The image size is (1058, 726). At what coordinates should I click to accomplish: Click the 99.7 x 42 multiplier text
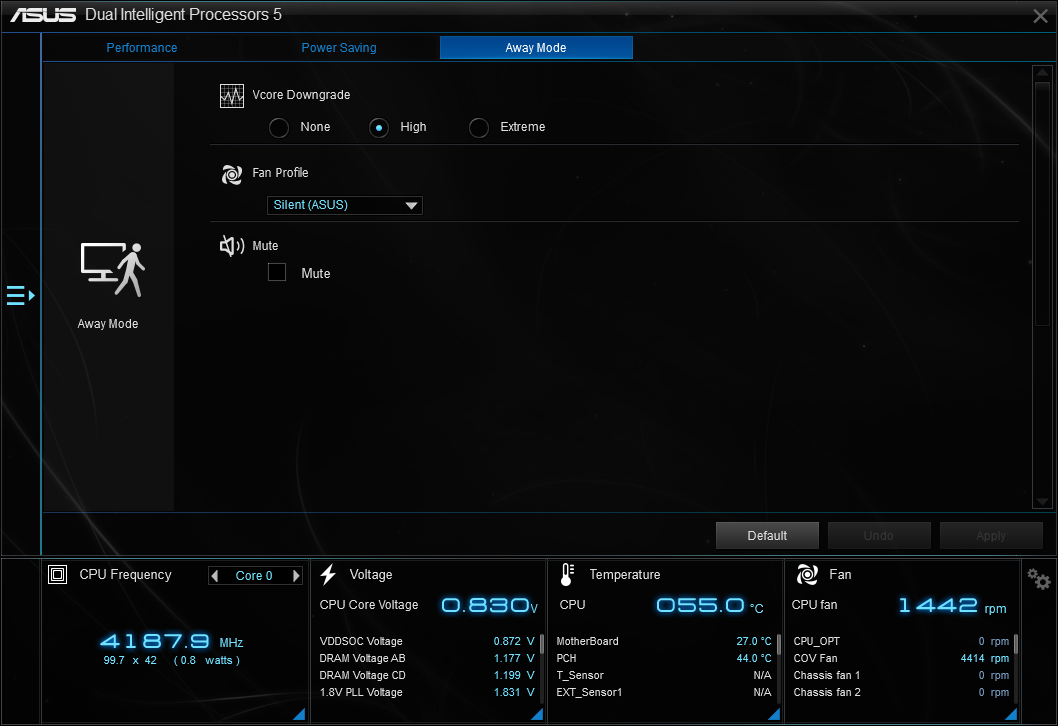130,661
